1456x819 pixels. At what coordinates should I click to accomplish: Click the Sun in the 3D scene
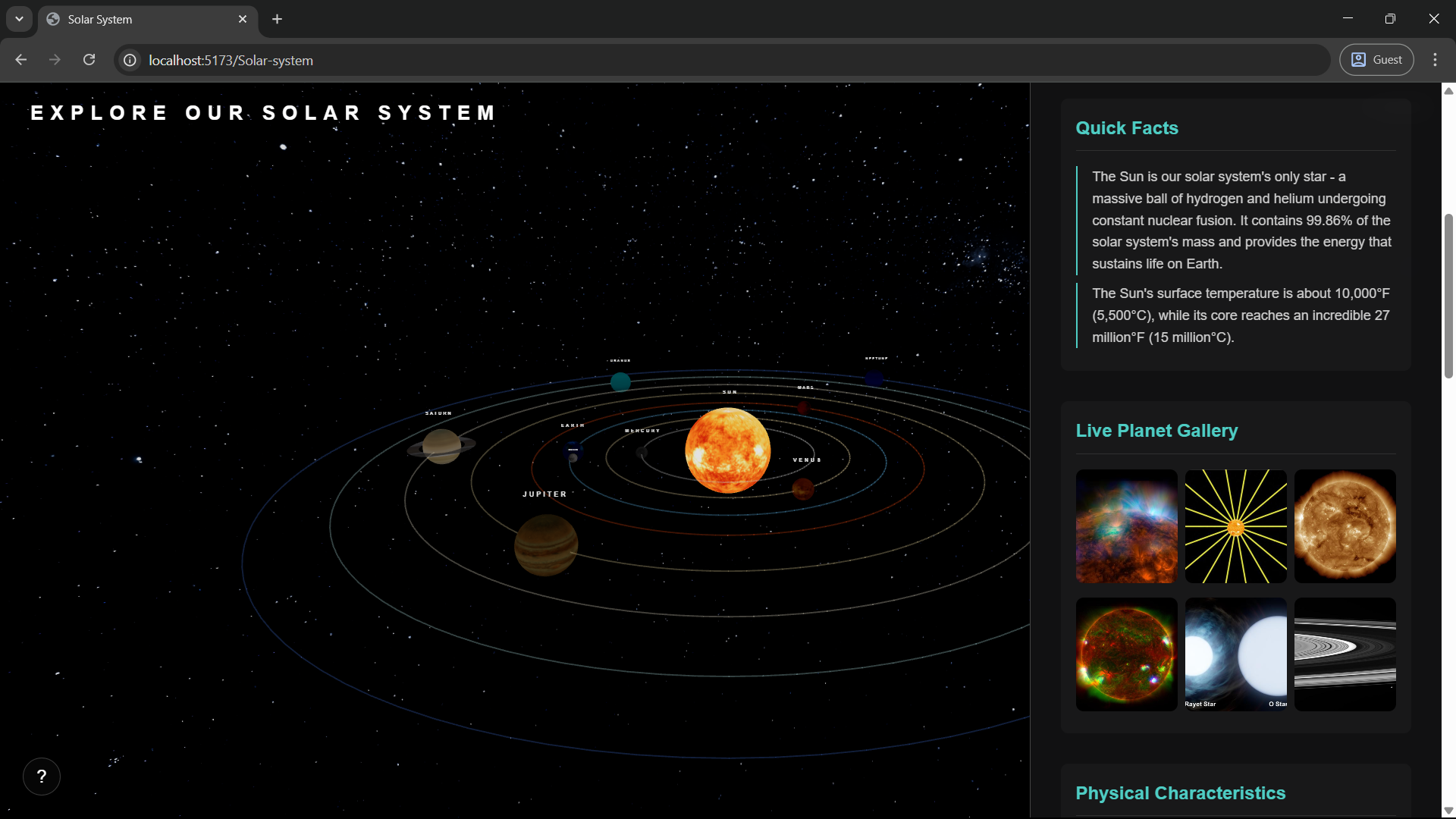pyautogui.click(x=727, y=451)
